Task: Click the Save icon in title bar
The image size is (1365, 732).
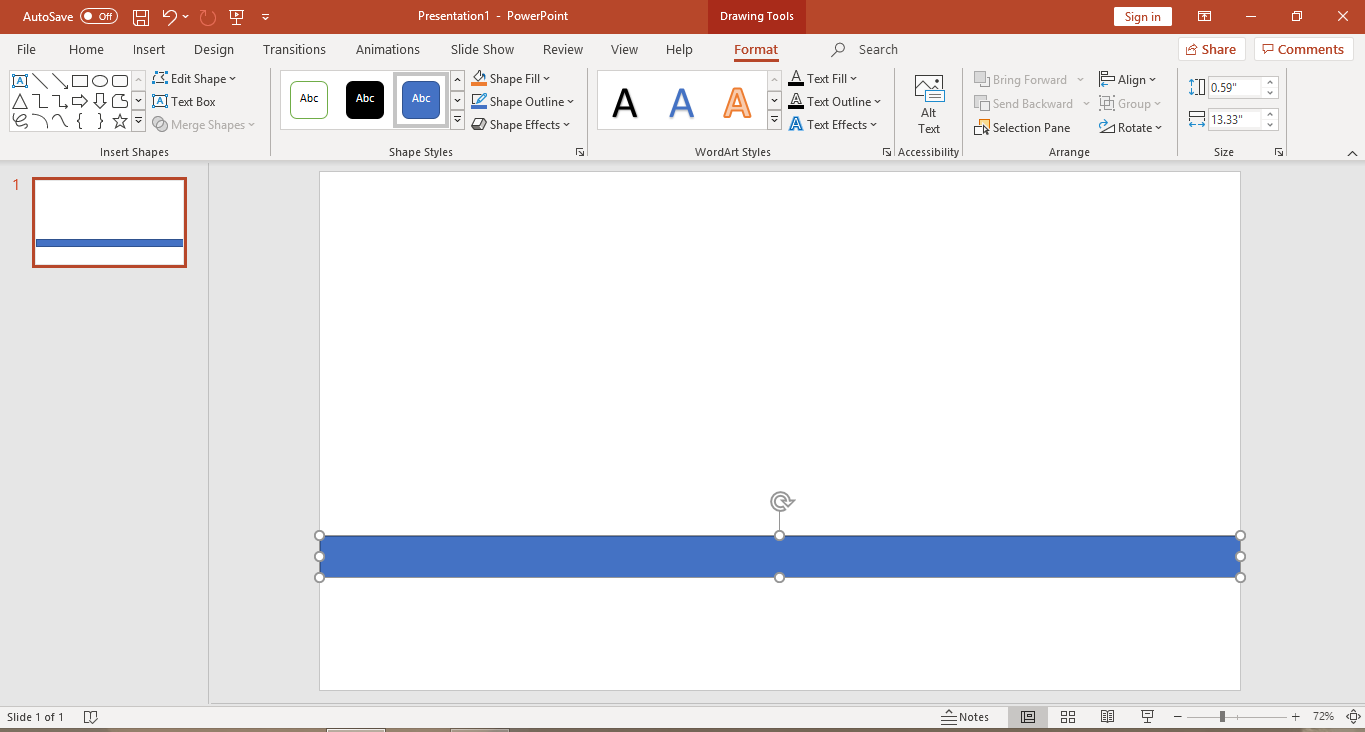Action: point(141,17)
